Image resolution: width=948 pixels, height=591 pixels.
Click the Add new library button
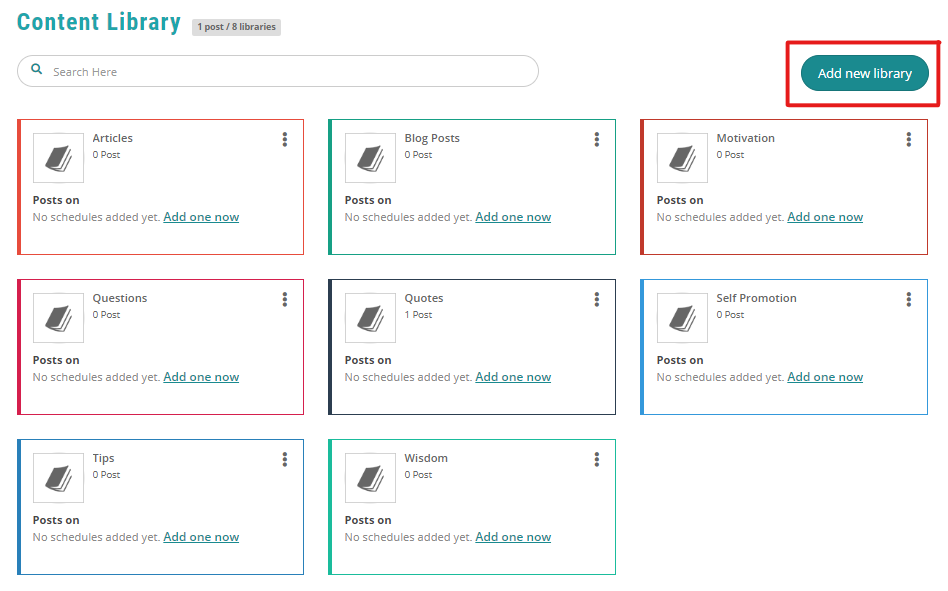pos(865,73)
